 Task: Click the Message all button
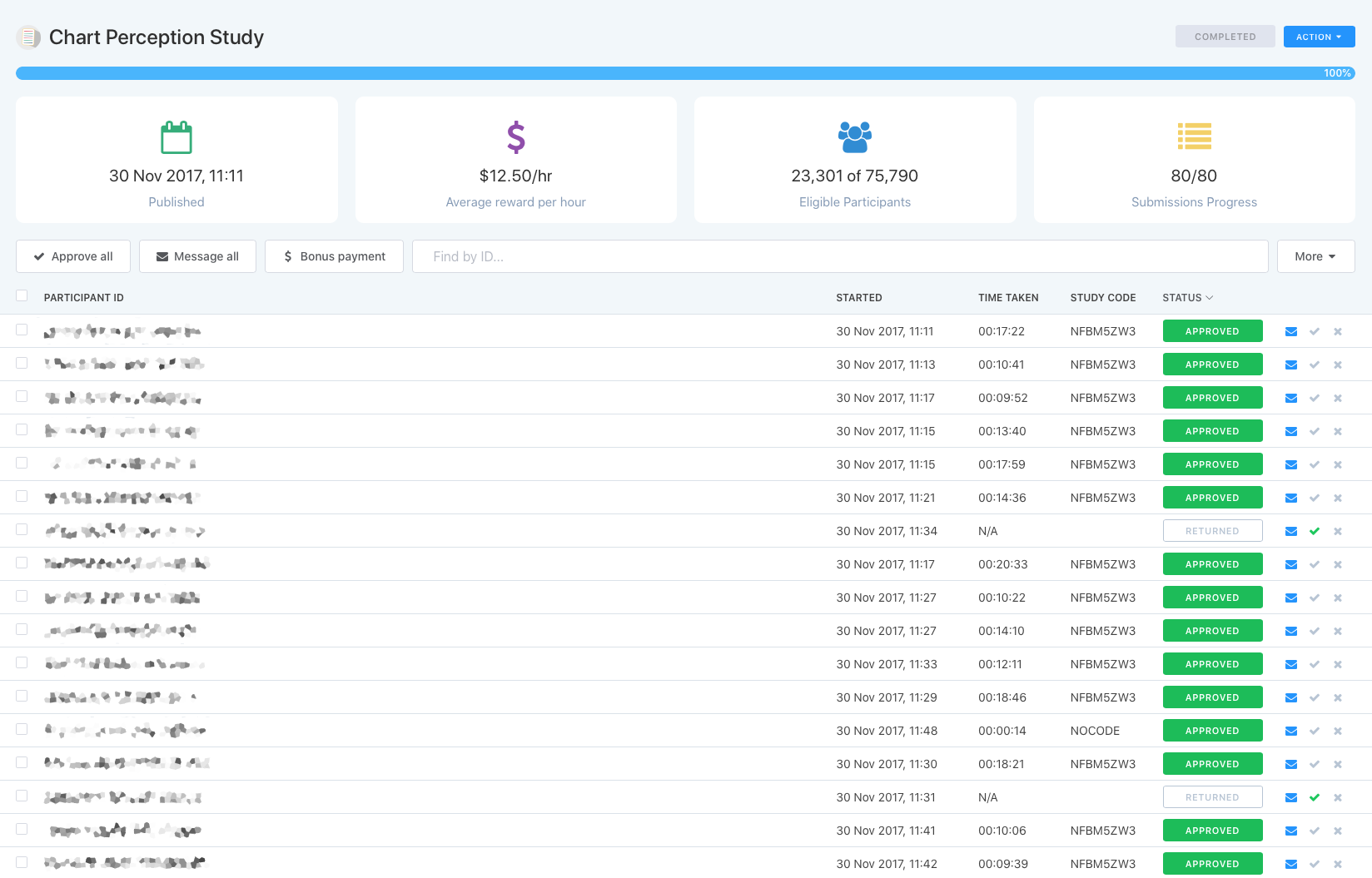coord(197,256)
